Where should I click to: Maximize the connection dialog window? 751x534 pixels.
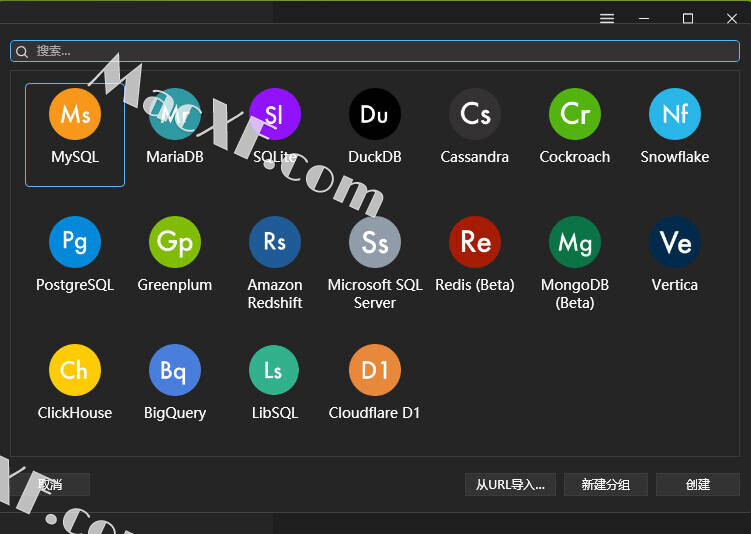tap(688, 19)
